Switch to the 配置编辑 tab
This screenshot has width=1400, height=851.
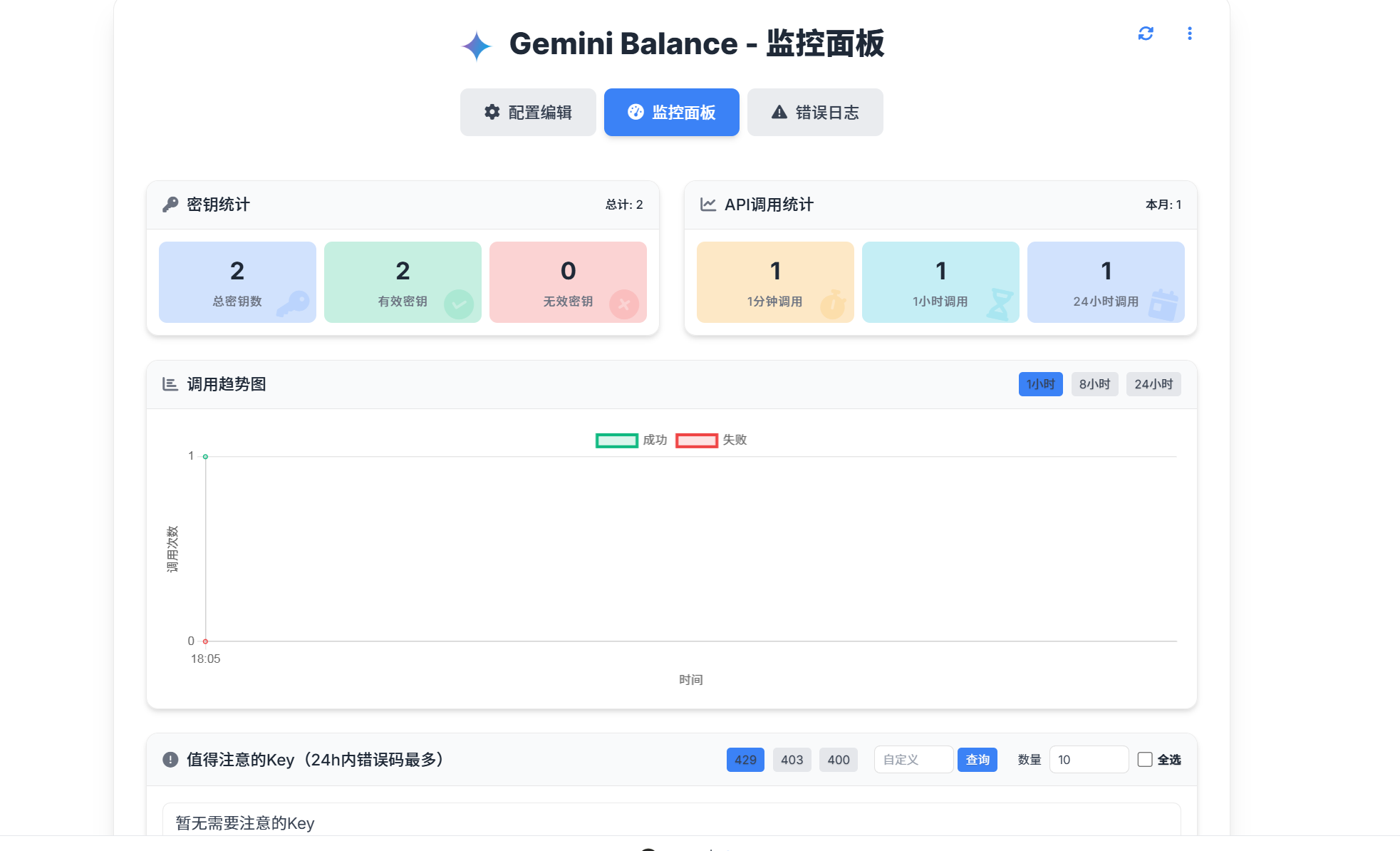528,113
